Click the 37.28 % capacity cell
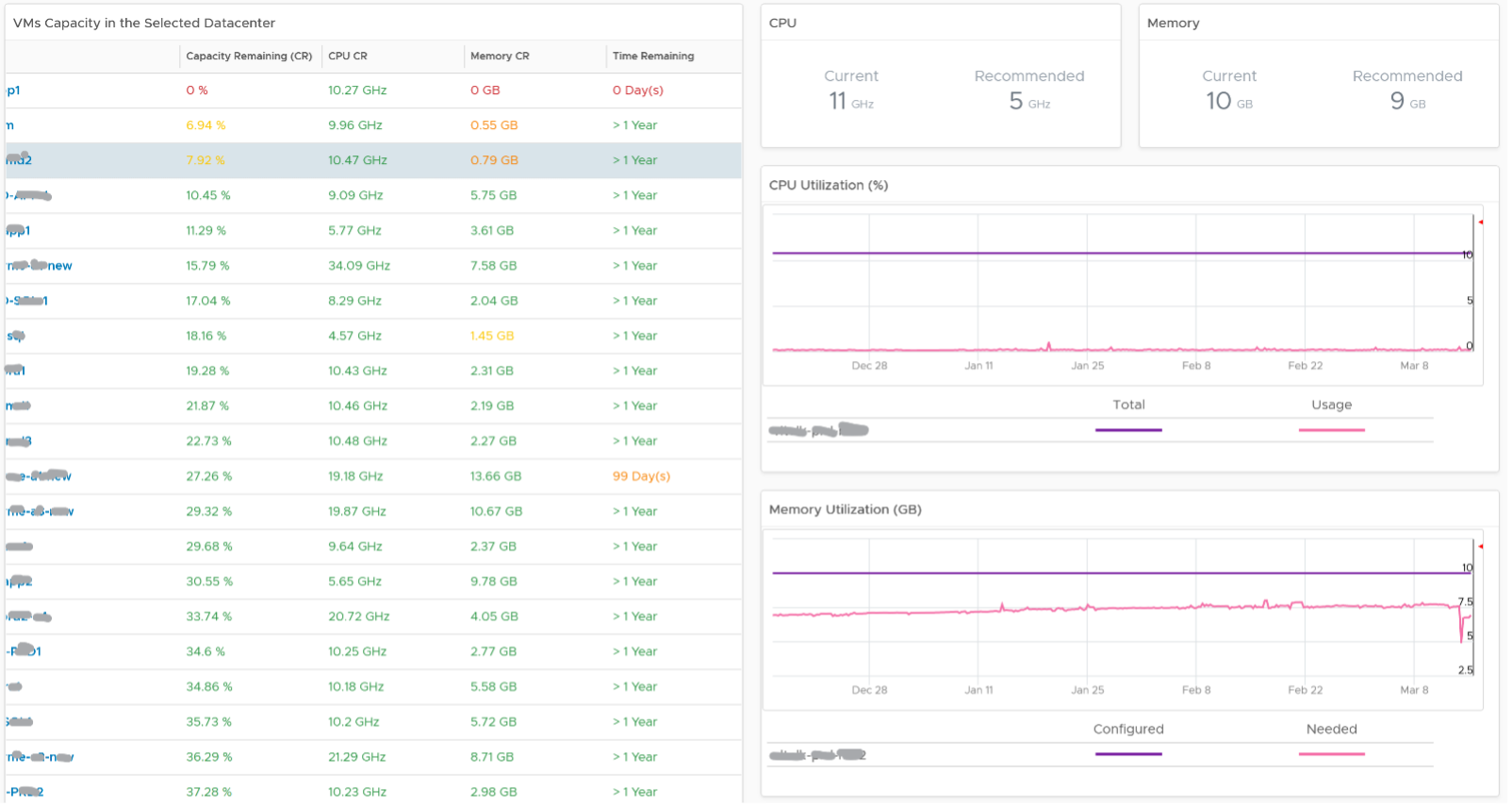This screenshot has height=806, width=1512. [208, 793]
